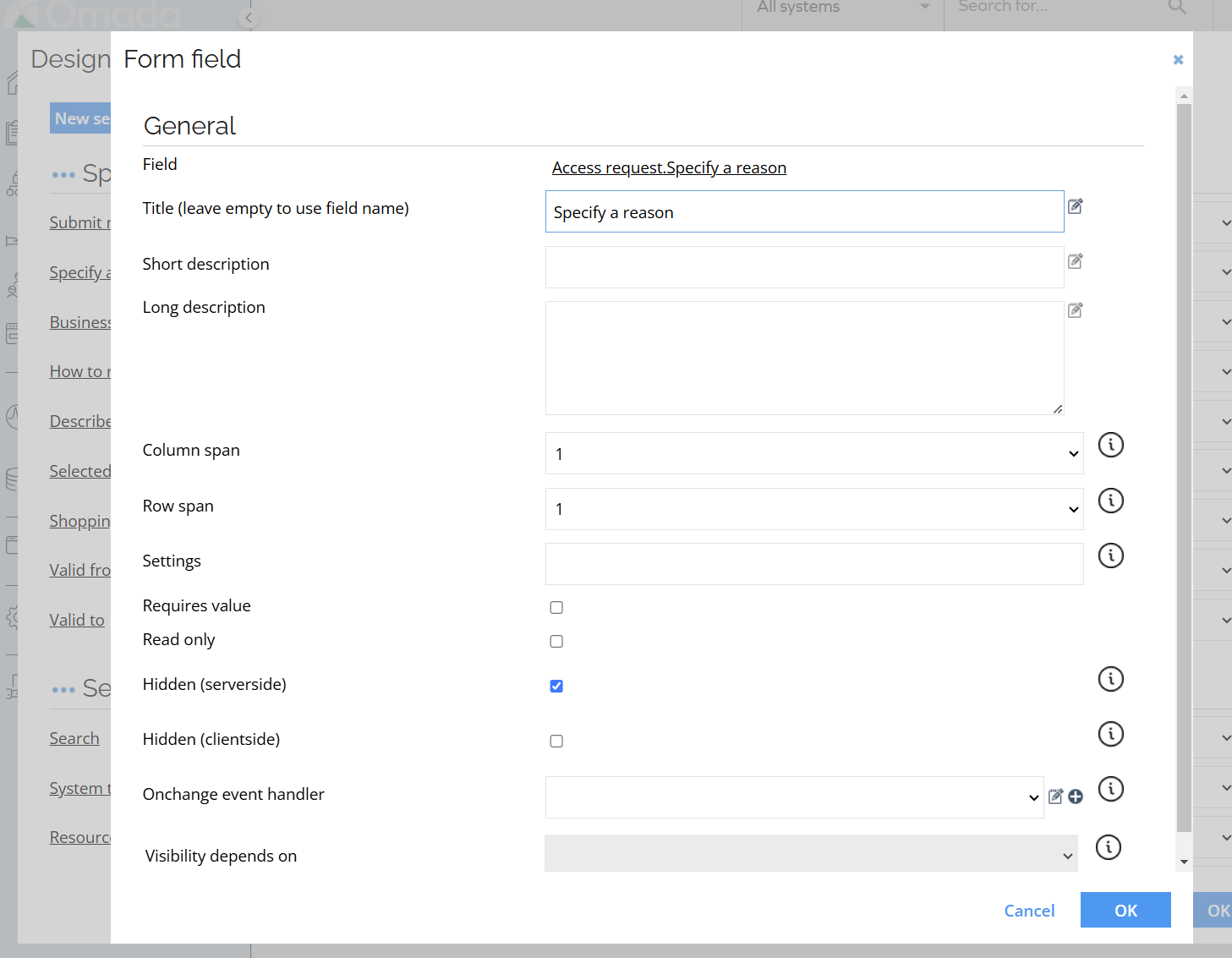
Task: Open the Column span dropdown
Action: click(x=814, y=453)
